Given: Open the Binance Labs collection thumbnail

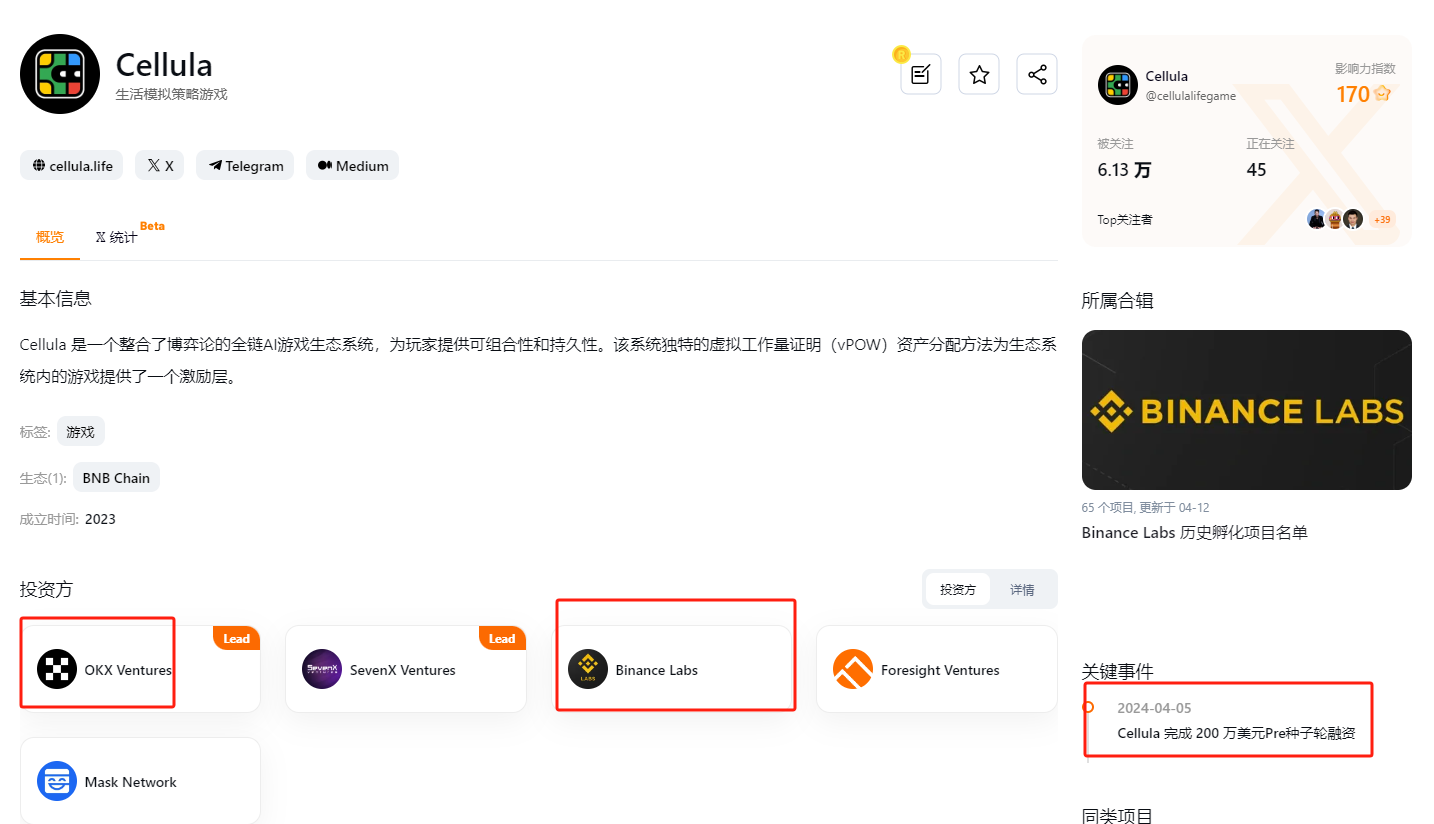Looking at the screenshot, I should coord(1246,410).
